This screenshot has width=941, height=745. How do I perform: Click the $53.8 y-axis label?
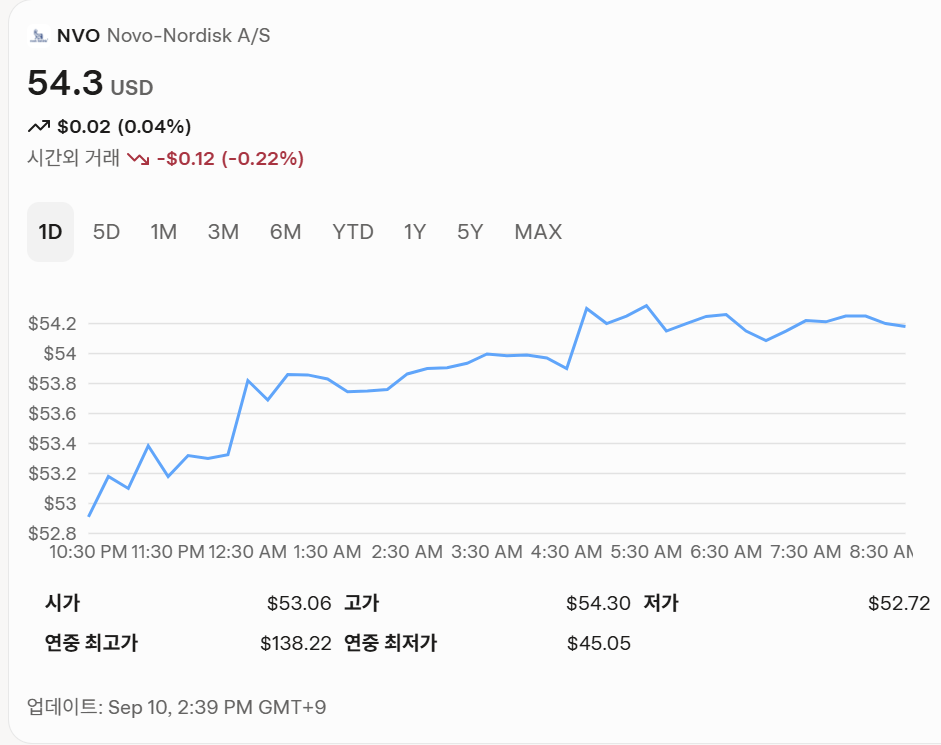click(52, 384)
